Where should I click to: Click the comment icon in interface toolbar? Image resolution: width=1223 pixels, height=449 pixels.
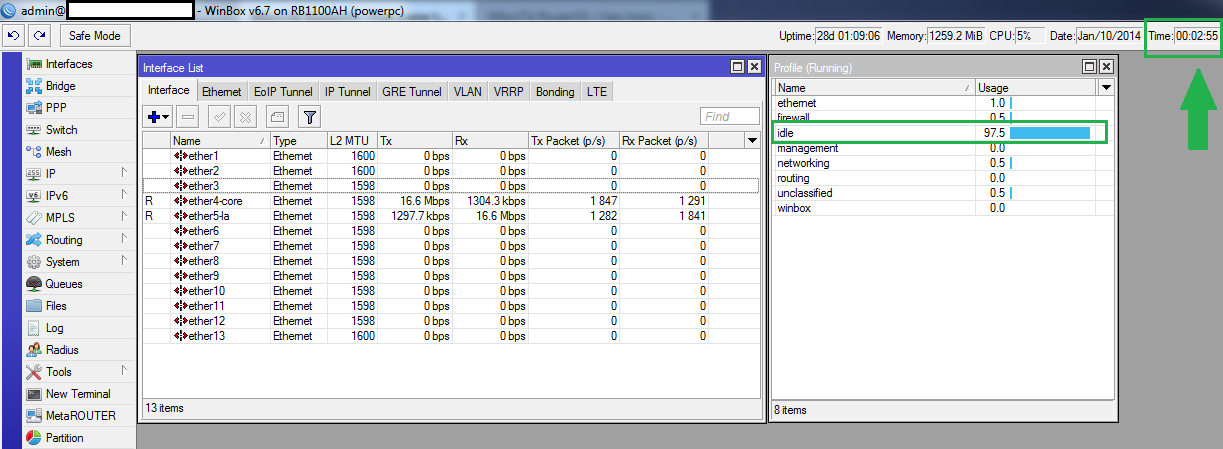coord(277,117)
